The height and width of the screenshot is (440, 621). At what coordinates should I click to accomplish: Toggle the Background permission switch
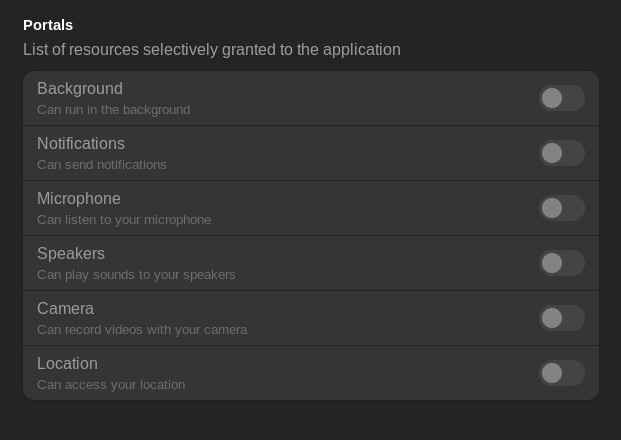point(562,98)
